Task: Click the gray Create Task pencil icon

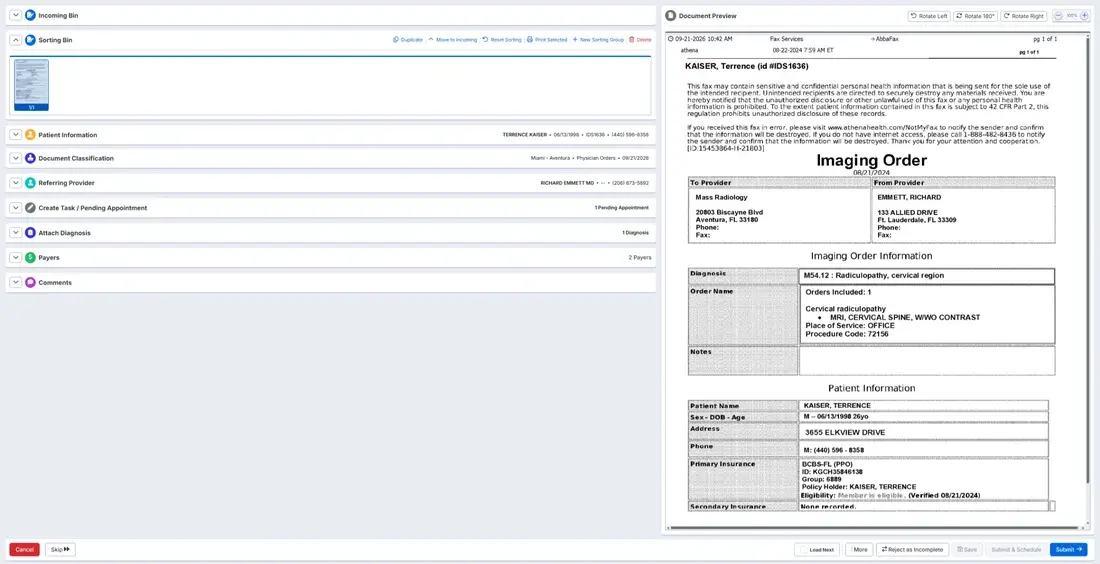Action: (x=30, y=208)
